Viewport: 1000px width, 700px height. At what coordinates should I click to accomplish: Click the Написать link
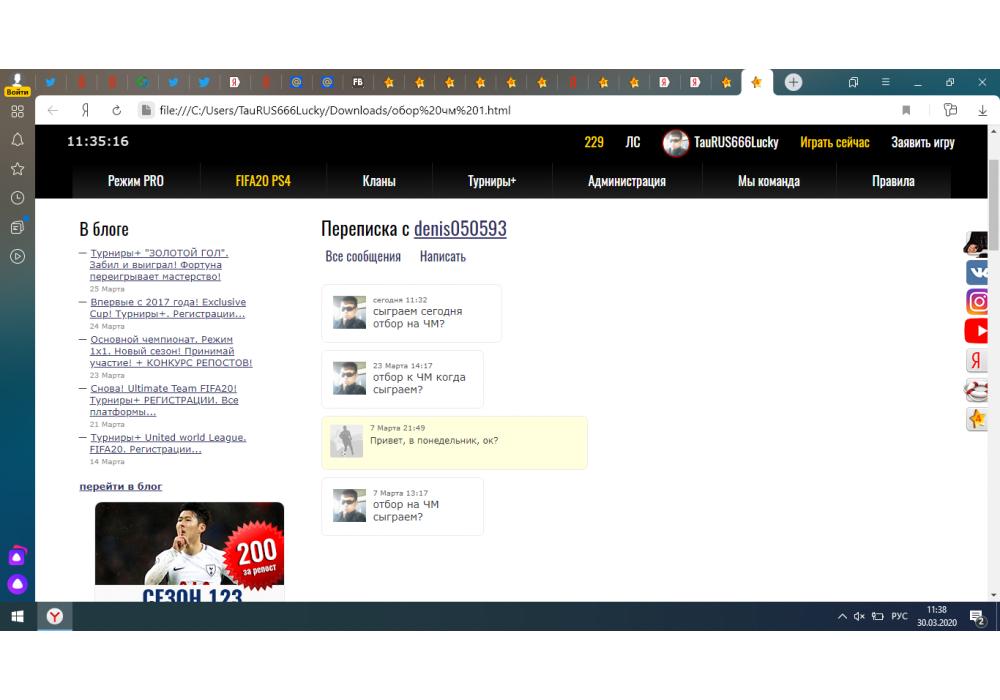442,257
